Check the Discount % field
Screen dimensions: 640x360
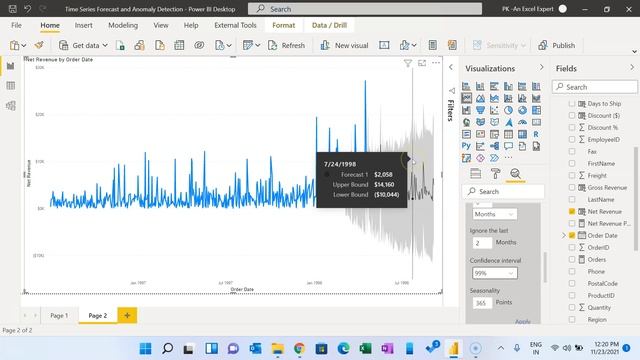click(x=572, y=127)
